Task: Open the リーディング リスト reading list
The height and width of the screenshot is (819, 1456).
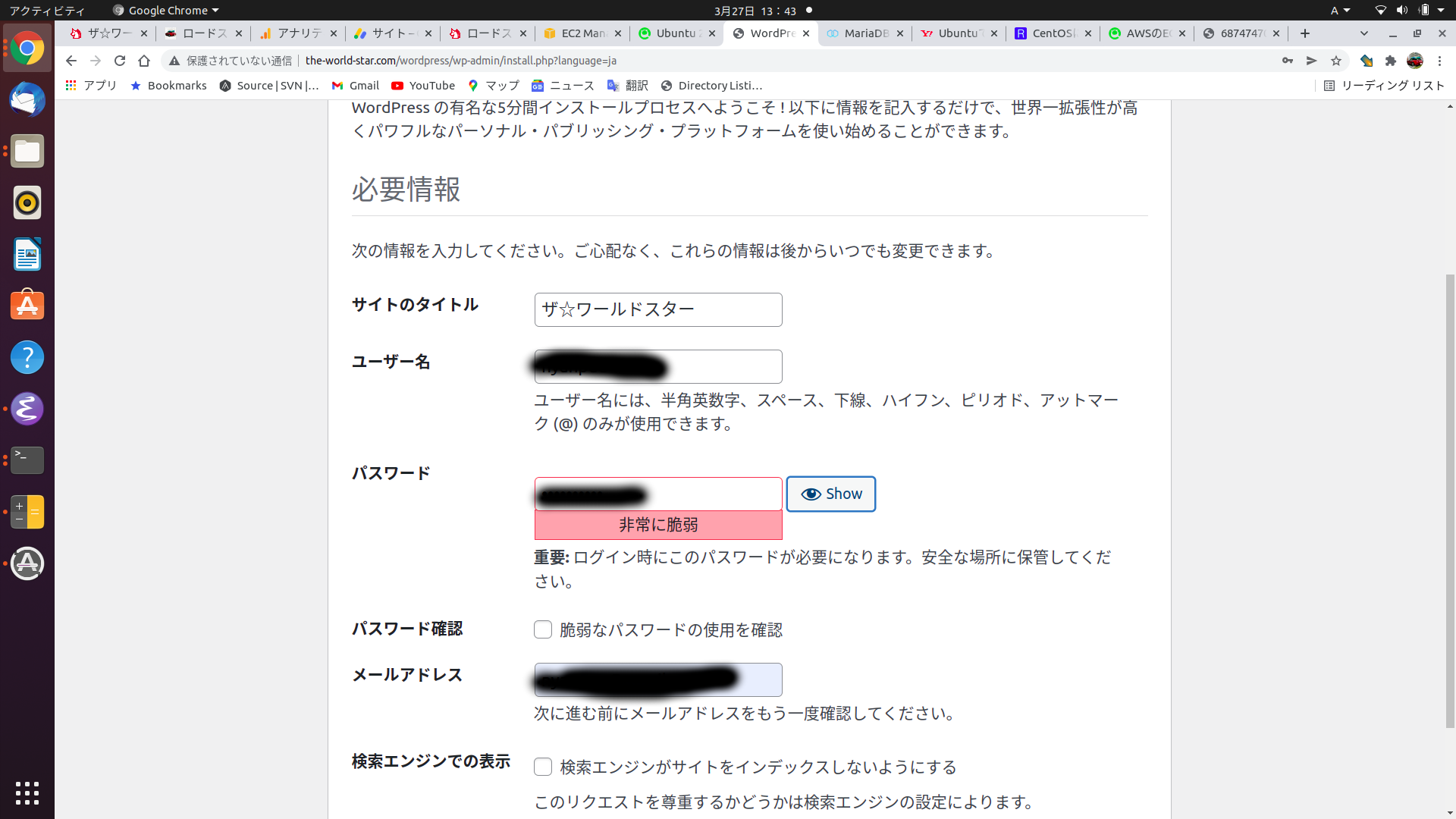Action: [1384, 86]
